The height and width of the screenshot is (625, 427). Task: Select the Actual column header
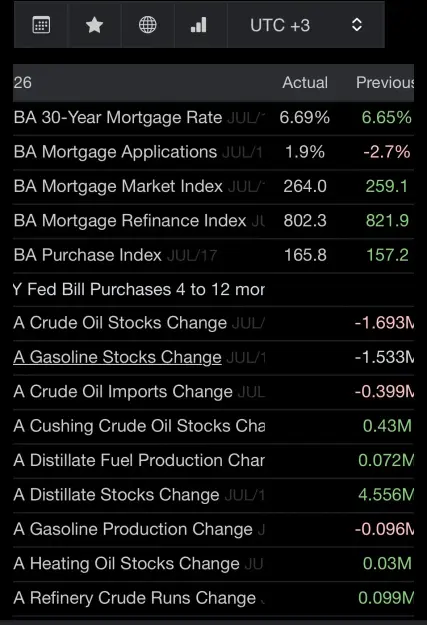coord(305,83)
